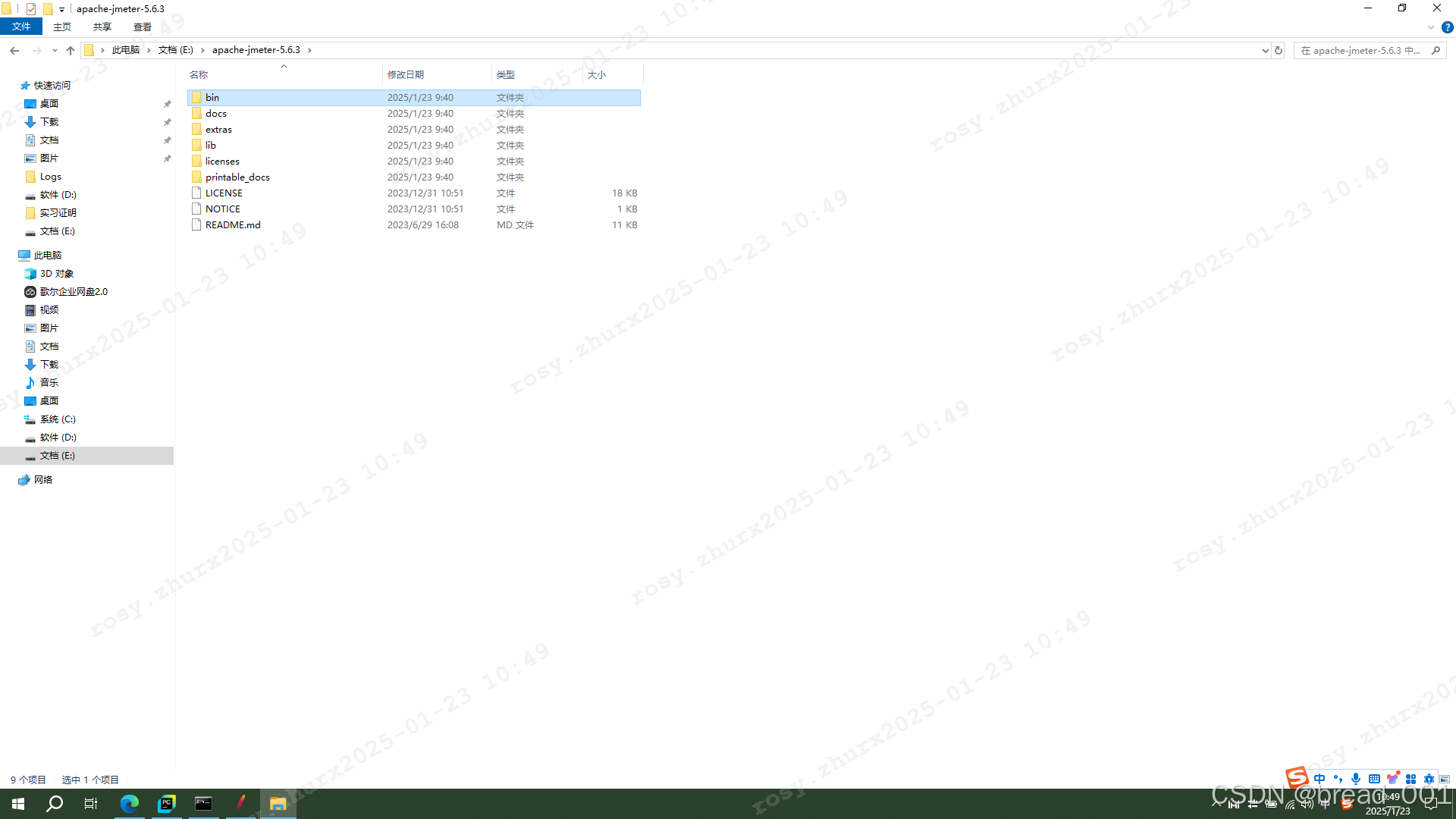Open the recent locations dropdown arrow
The image size is (1456, 819).
point(55,50)
